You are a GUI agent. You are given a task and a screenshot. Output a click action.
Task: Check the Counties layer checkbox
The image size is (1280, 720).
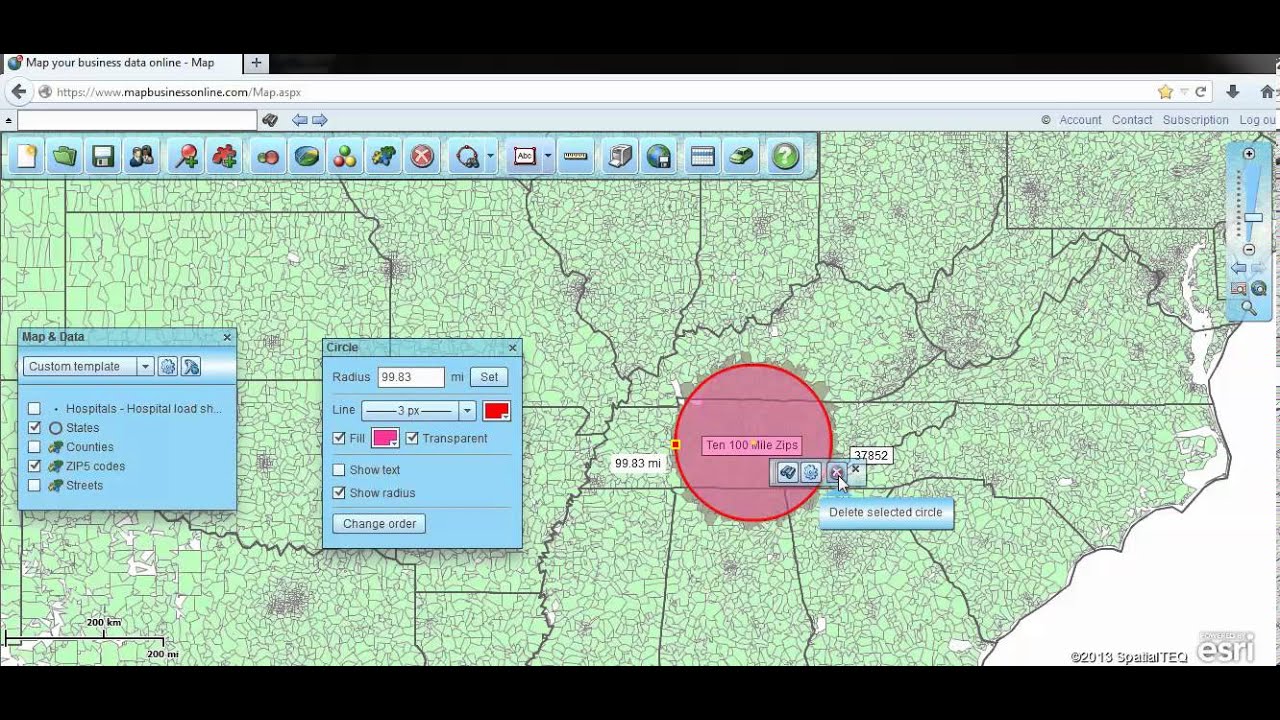point(35,447)
